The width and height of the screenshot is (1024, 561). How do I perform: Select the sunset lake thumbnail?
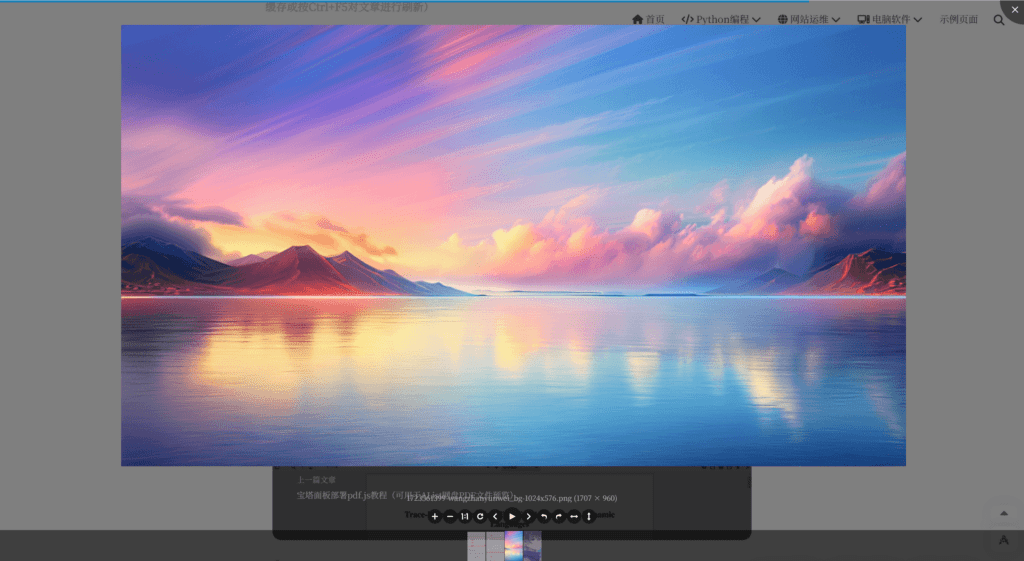[x=513, y=546]
